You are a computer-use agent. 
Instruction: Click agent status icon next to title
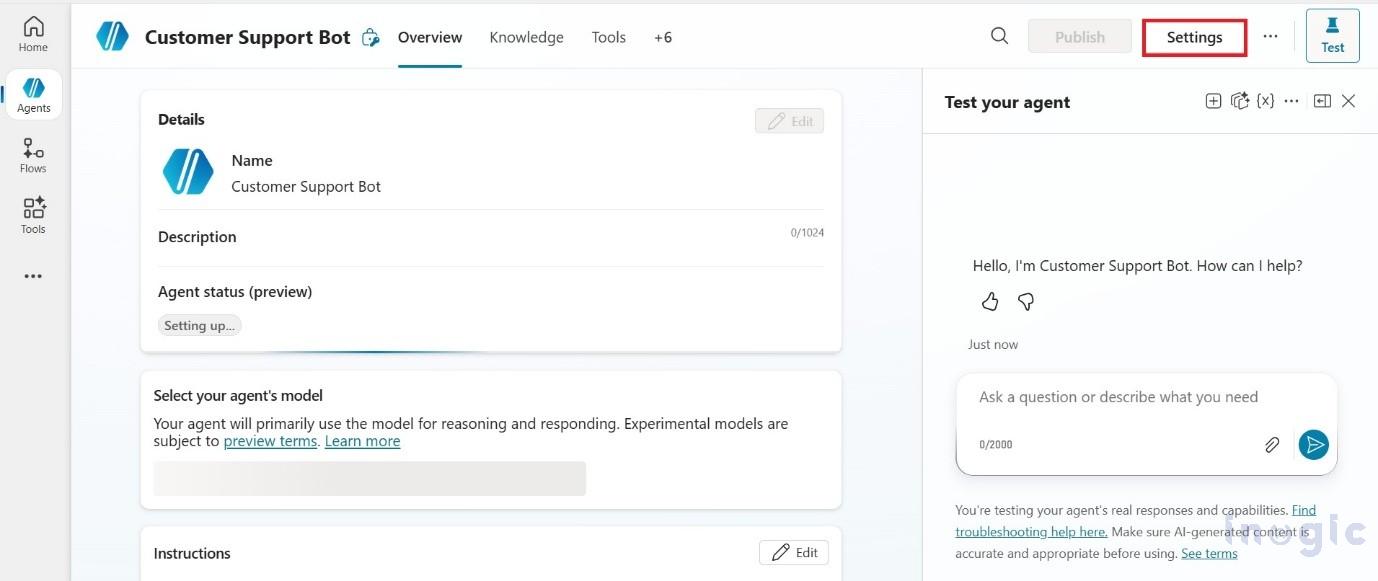[x=371, y=38]
